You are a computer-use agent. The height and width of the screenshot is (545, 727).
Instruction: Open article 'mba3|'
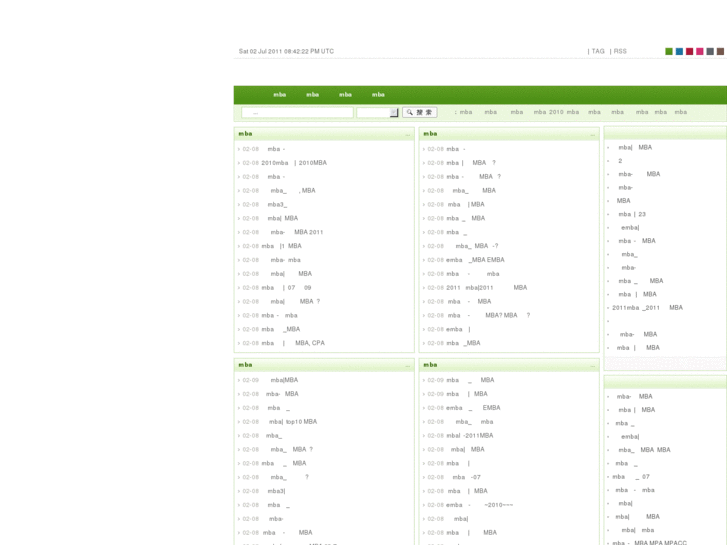tap(276, 491)
